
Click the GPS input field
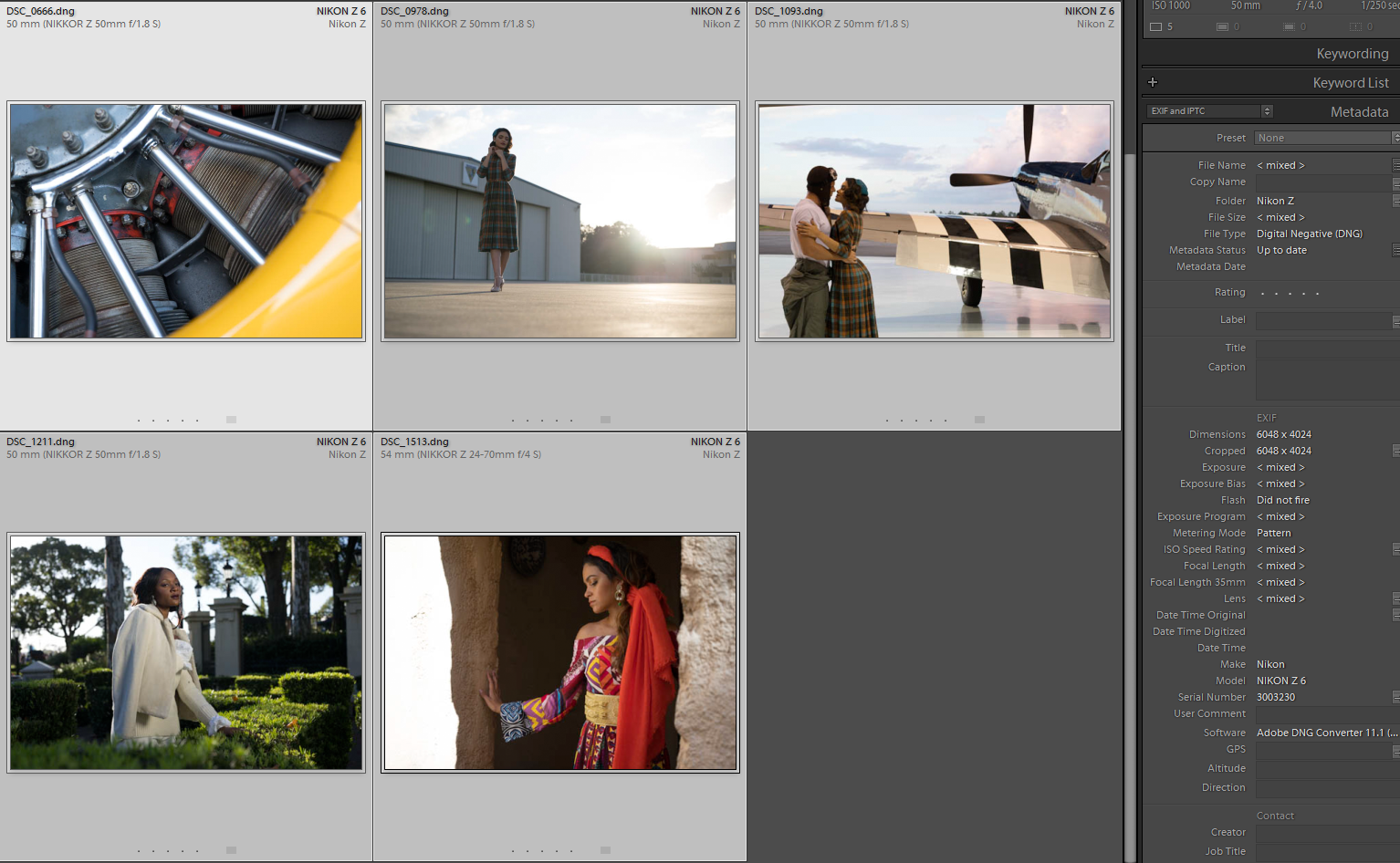tap(1323, 750)
